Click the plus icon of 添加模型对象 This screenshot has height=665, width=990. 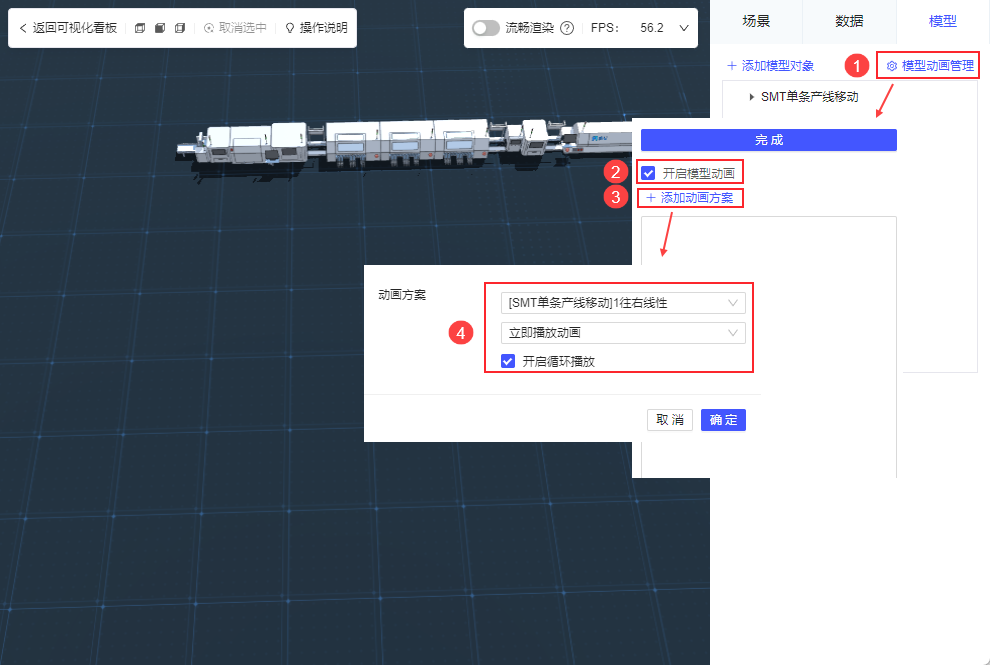pos(732,66)
